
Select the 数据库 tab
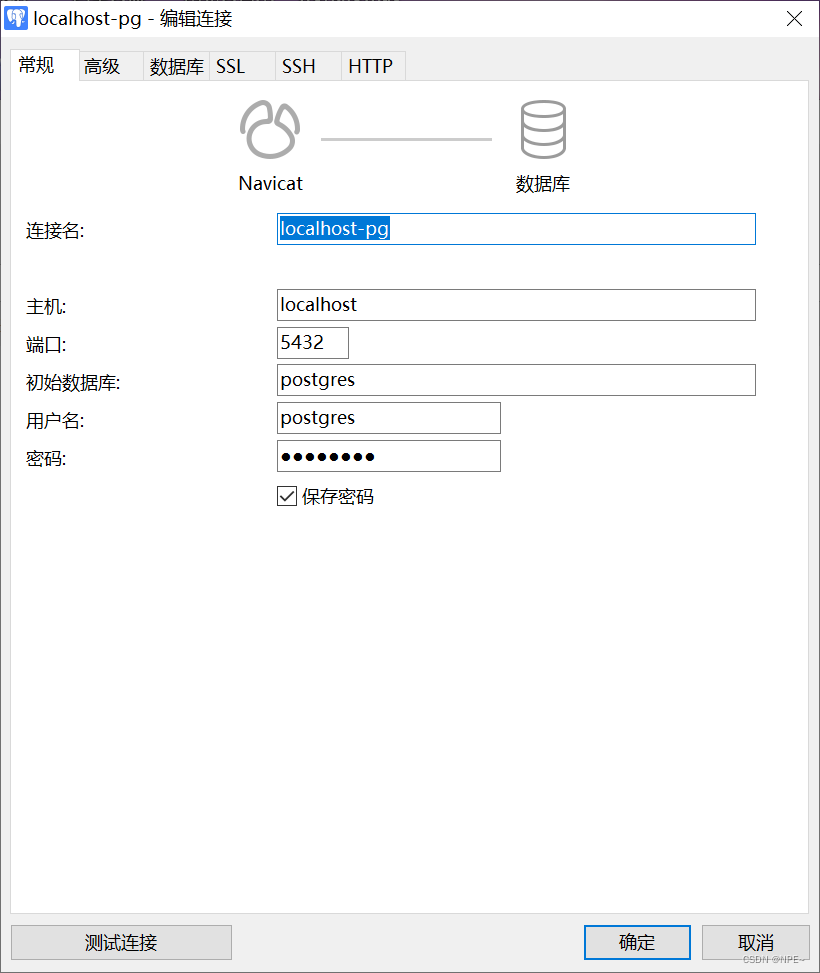(x=176, y=66)
